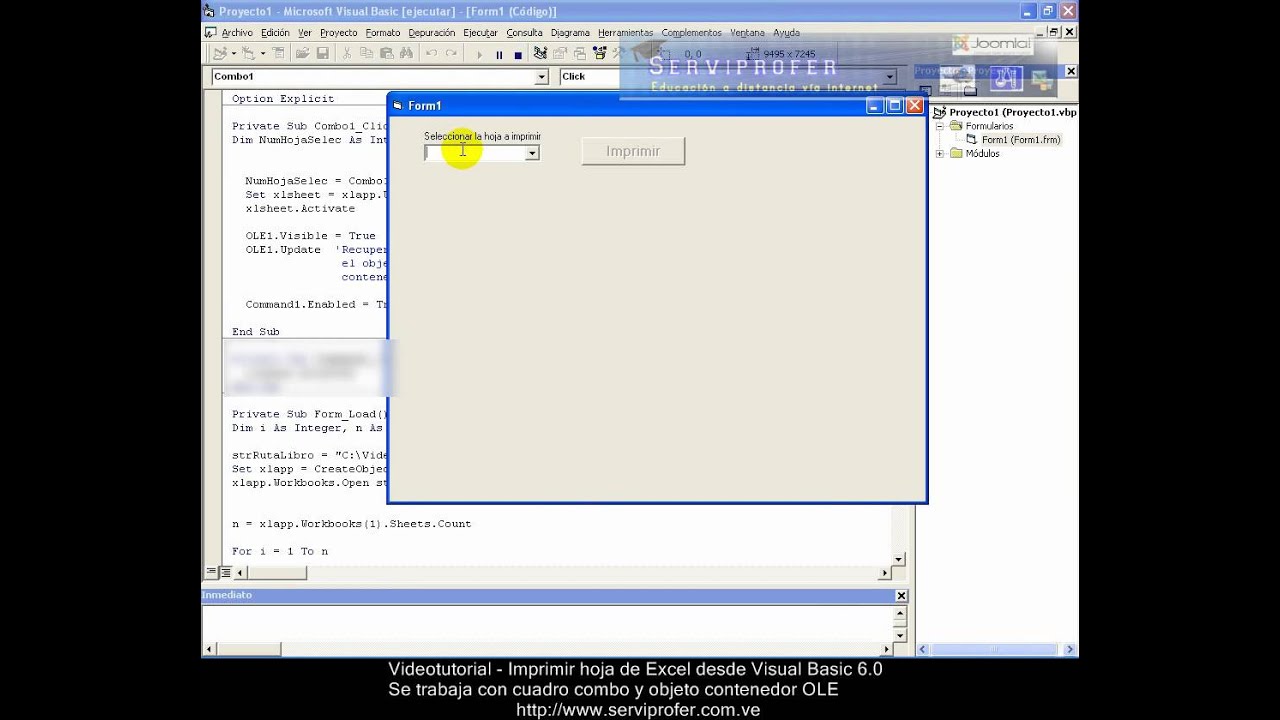Close the Project Explorer panel
The image size is (1280, 720).
1071,71
